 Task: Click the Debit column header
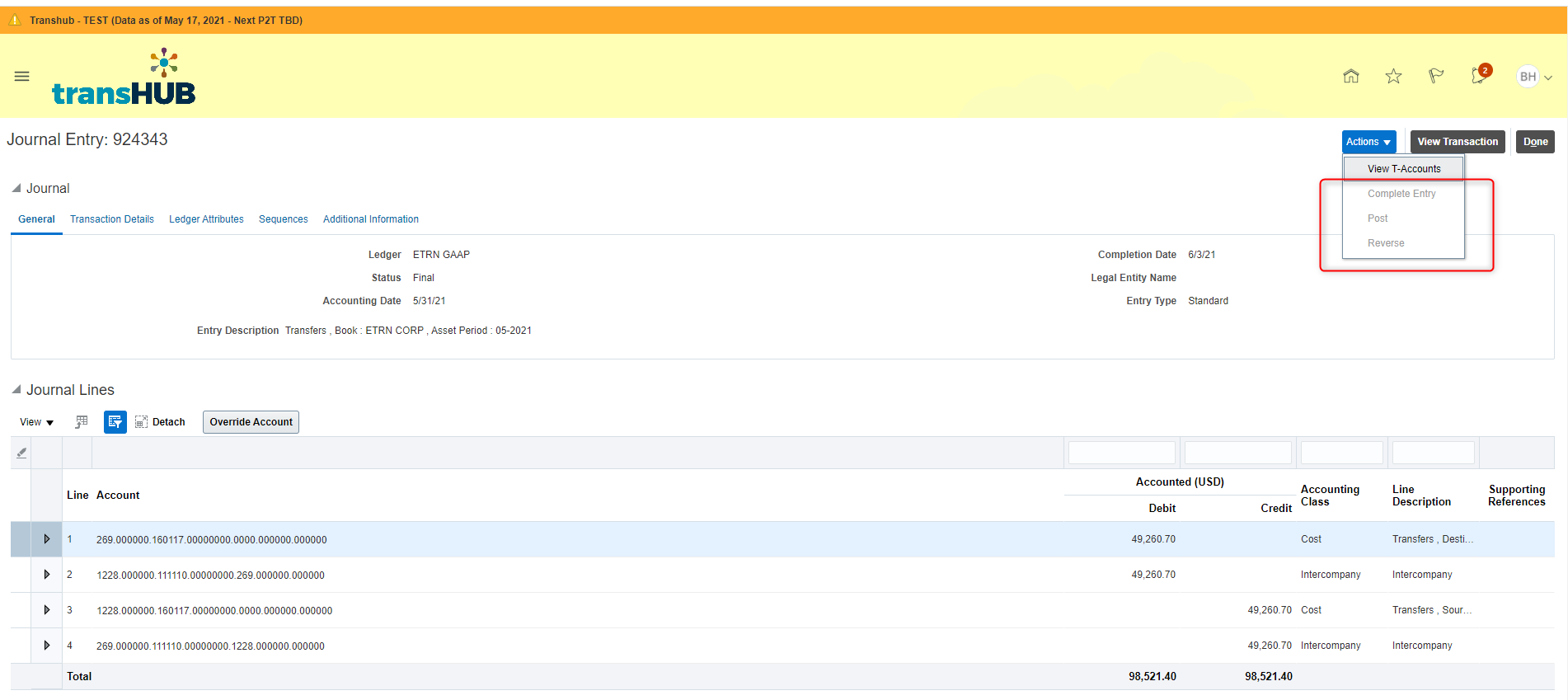click(x=1162, y=509)
